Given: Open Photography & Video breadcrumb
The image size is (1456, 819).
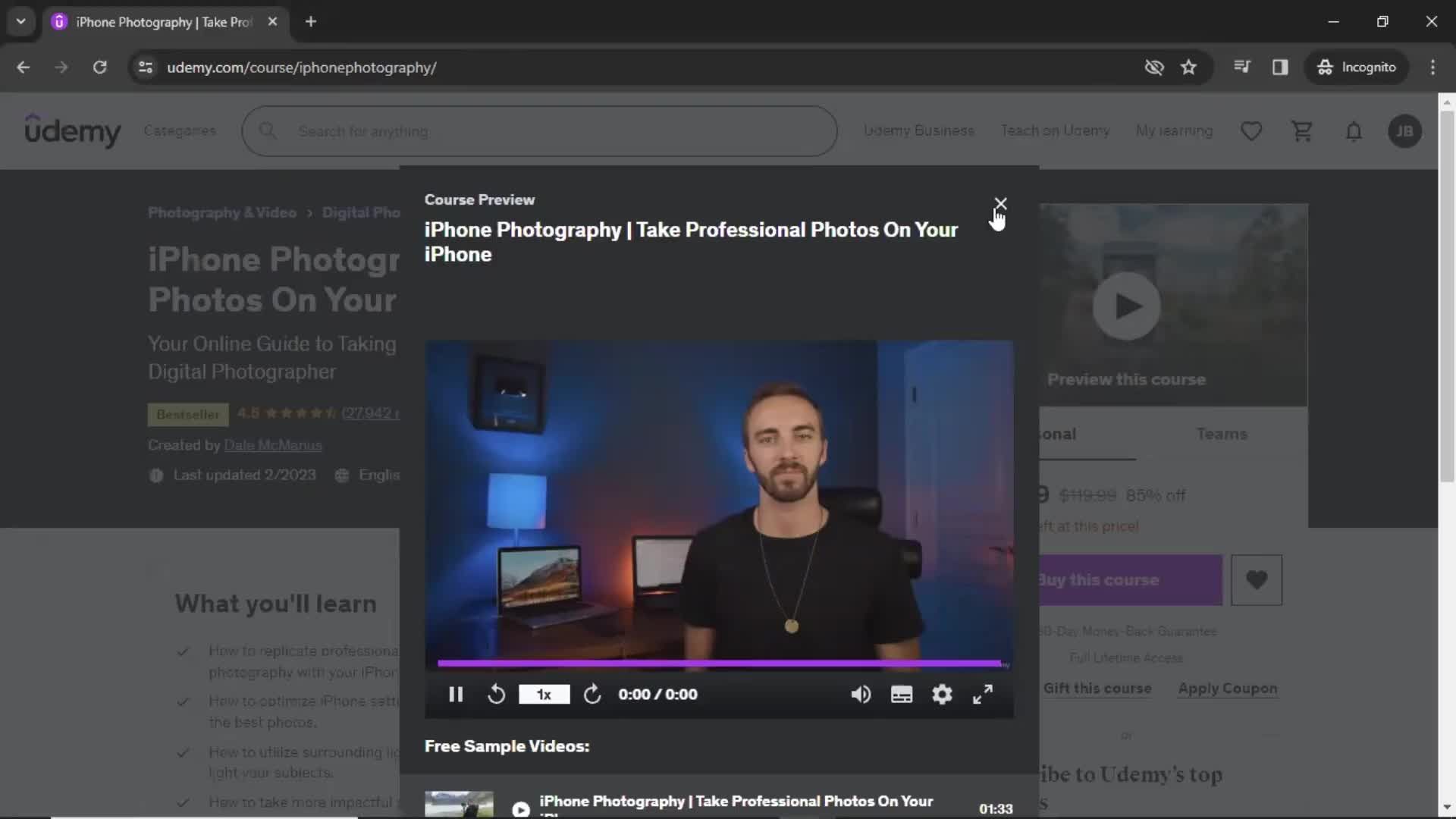Looking at the screenshot, I should point(222,212).
